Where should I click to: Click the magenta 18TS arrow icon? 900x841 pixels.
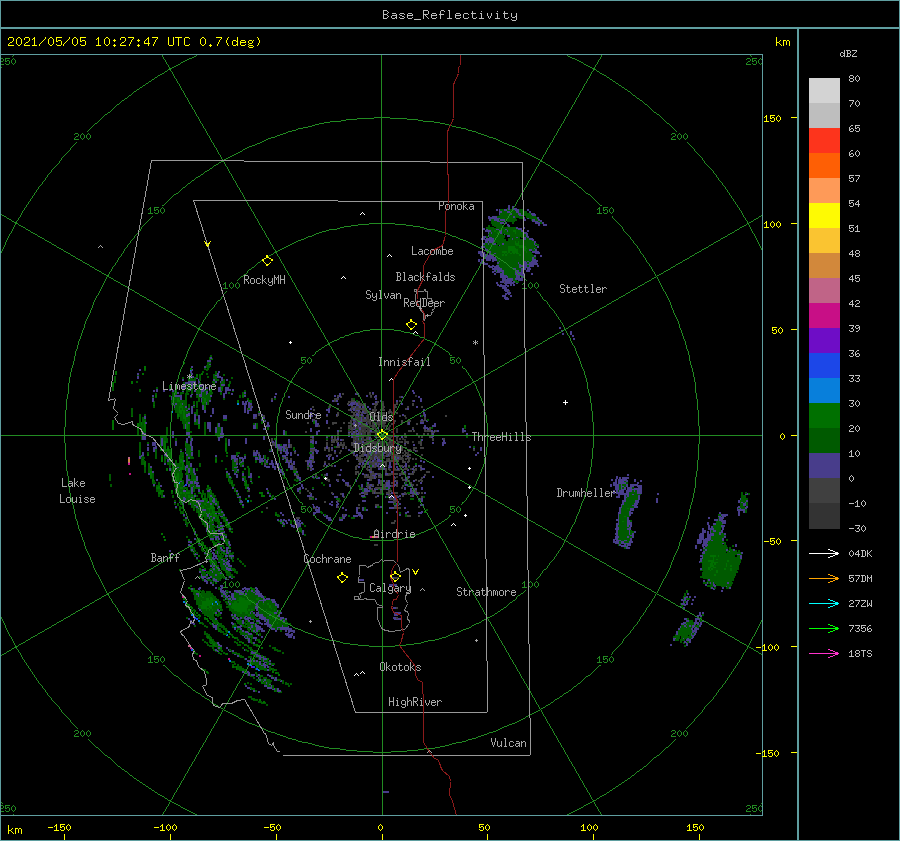pyautogui.click(x=824, y=653)
